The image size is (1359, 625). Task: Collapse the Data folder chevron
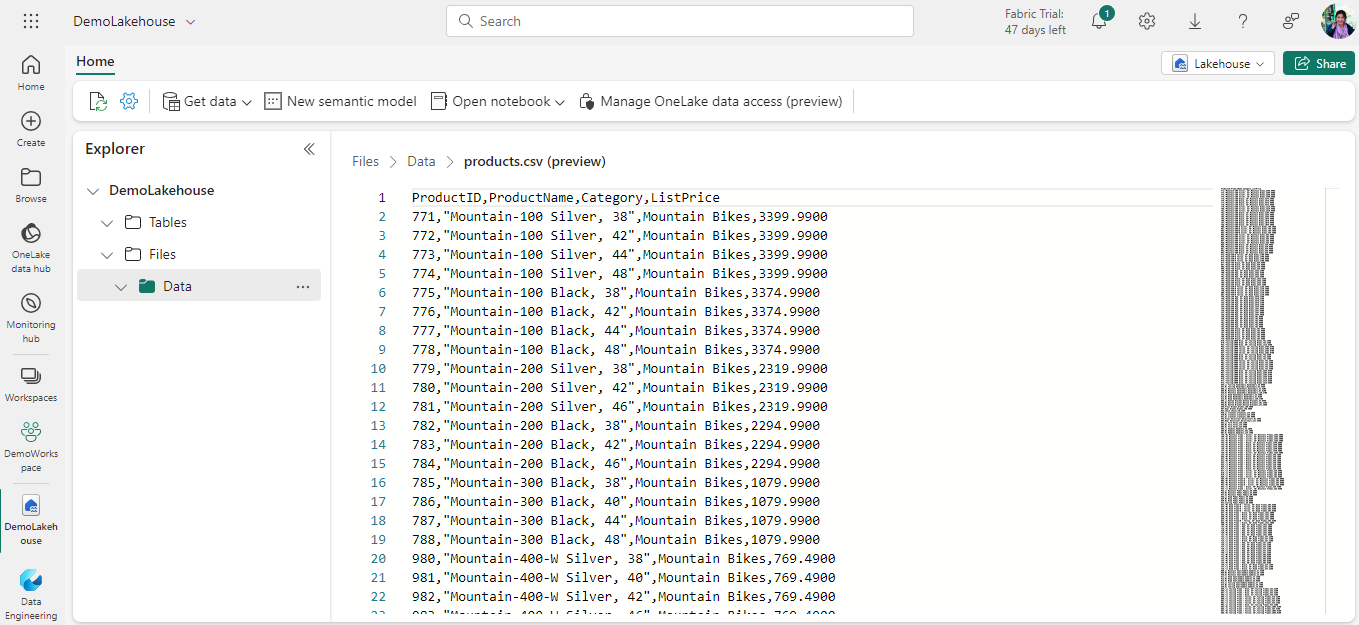tap(121, 286)
